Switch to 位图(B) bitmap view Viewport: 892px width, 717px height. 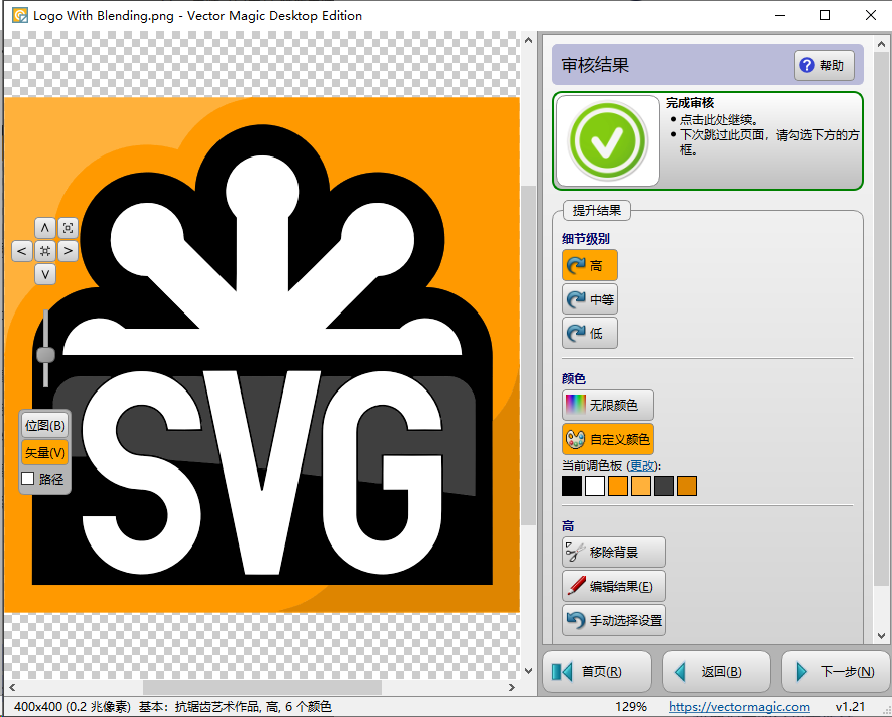(x=45, y=426)
